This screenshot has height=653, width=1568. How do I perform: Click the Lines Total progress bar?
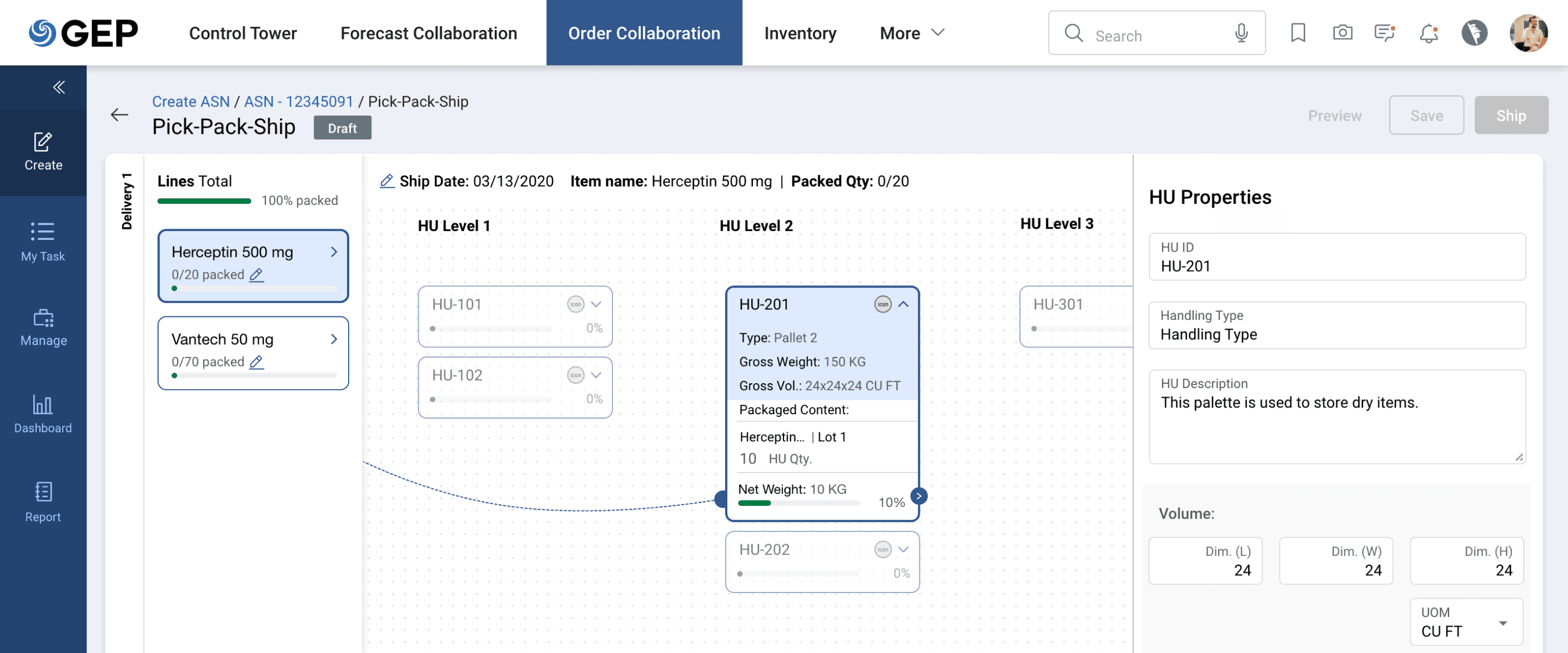coord(204,201)
